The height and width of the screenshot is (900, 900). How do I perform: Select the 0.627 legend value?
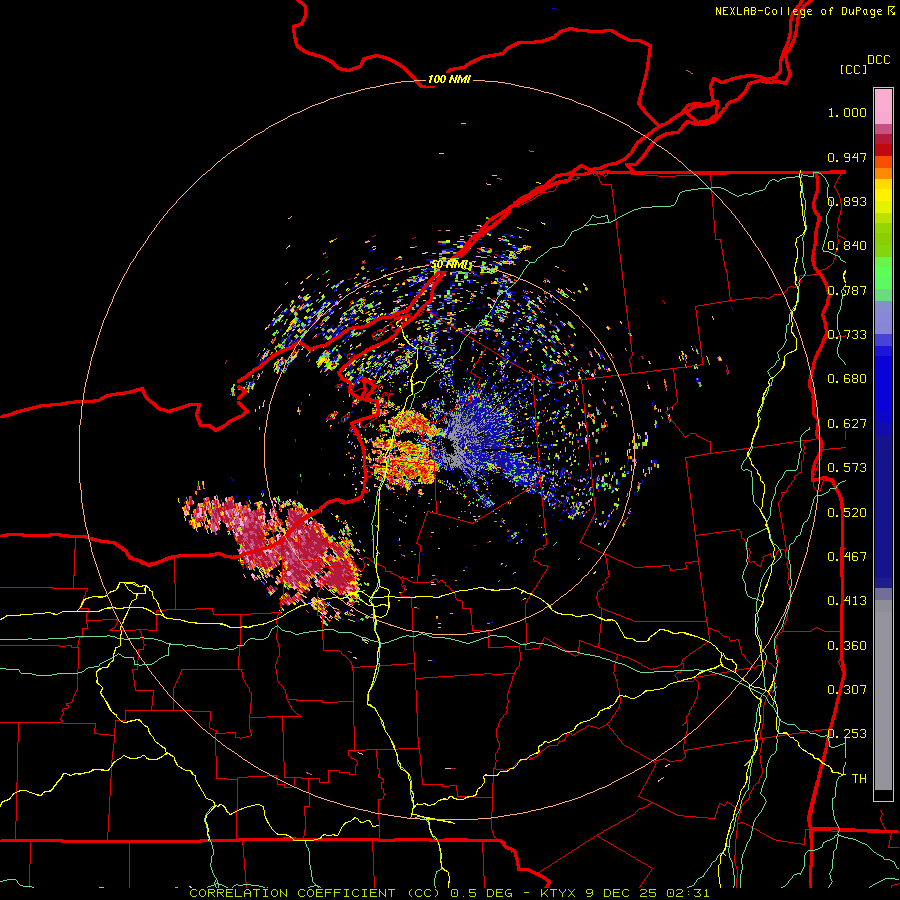click(847, 424)
